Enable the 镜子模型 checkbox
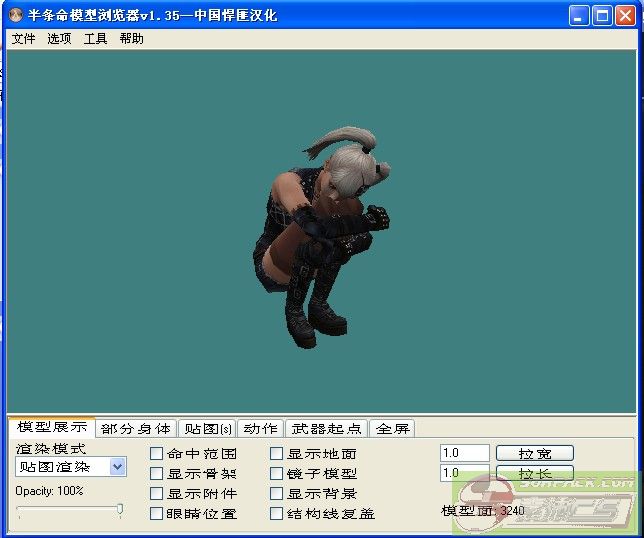The height and width of the screenshot is (538, 644). (276, 474)
